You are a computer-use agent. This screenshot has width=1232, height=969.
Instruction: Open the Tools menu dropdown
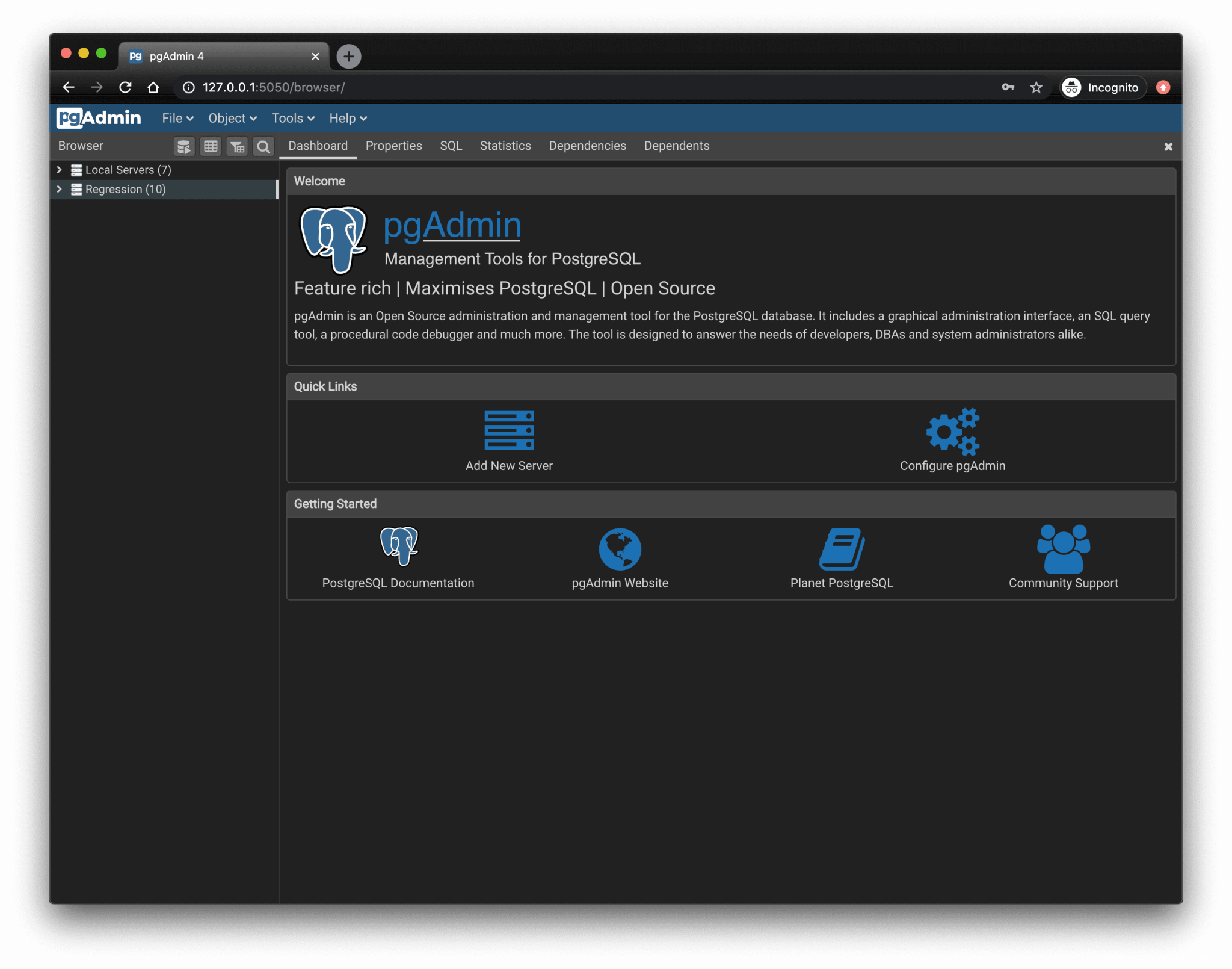(x=292, y=118)
